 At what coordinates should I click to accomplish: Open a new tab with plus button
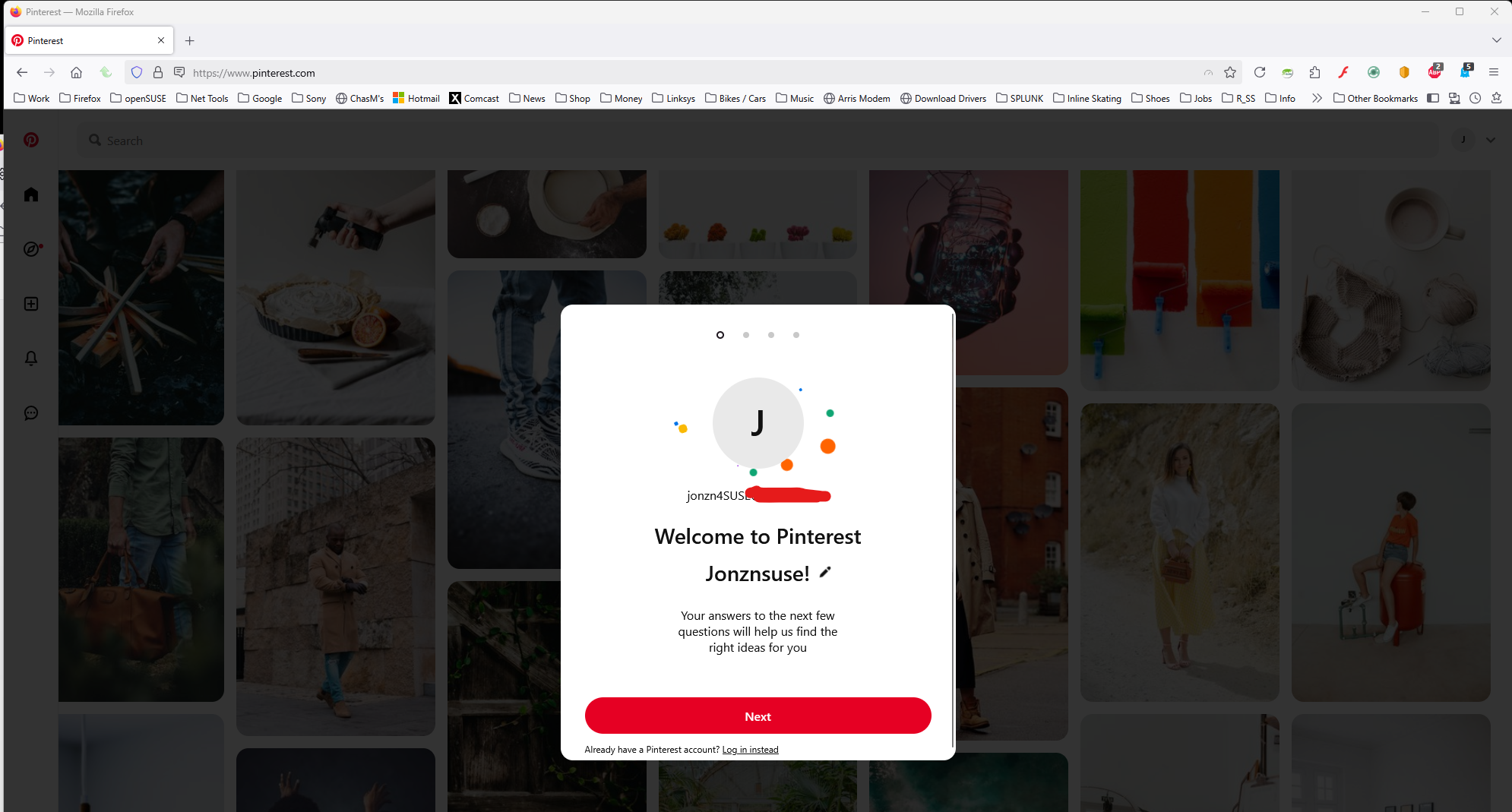(190, 41)
